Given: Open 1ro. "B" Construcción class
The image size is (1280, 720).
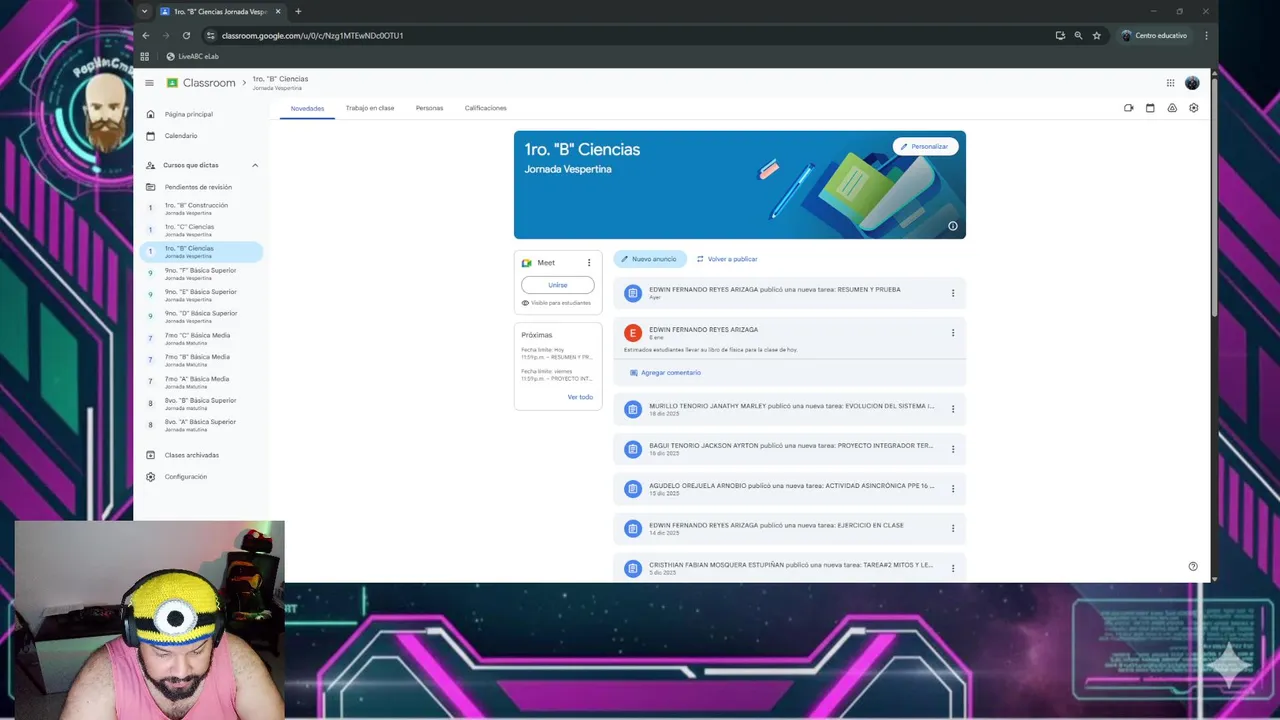Looking at the screenshot, I should click(x=201, y=208).
